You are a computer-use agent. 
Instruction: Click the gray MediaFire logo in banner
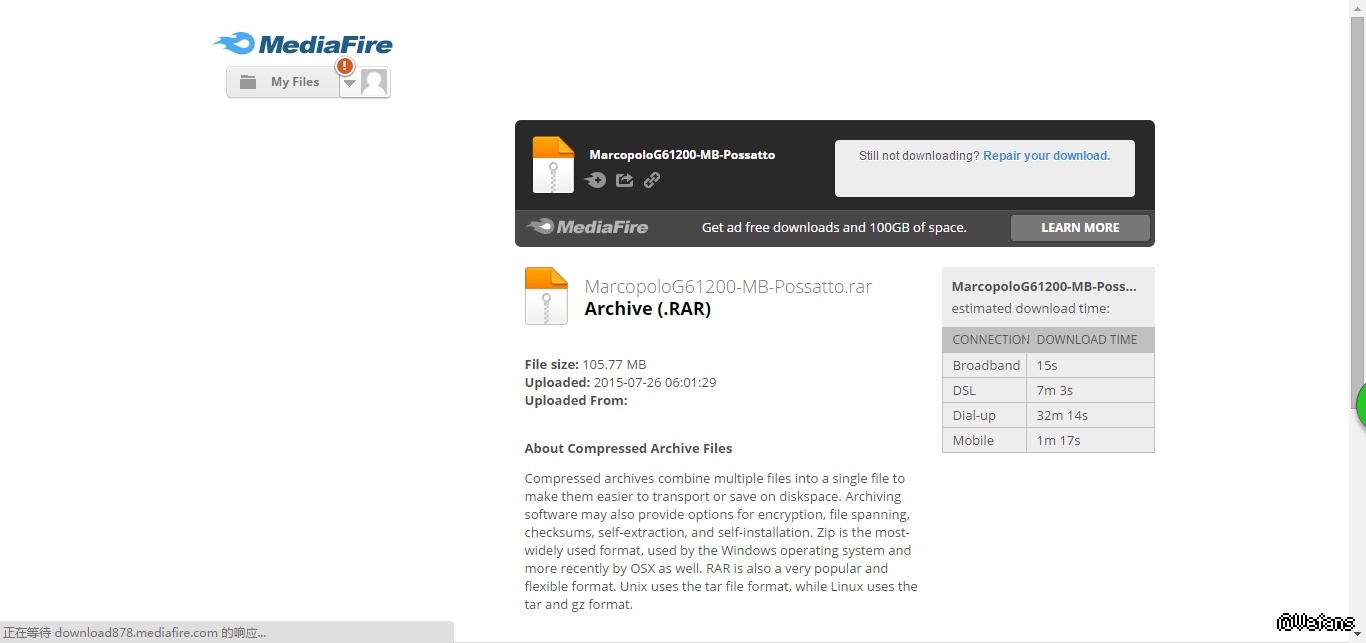588,227
